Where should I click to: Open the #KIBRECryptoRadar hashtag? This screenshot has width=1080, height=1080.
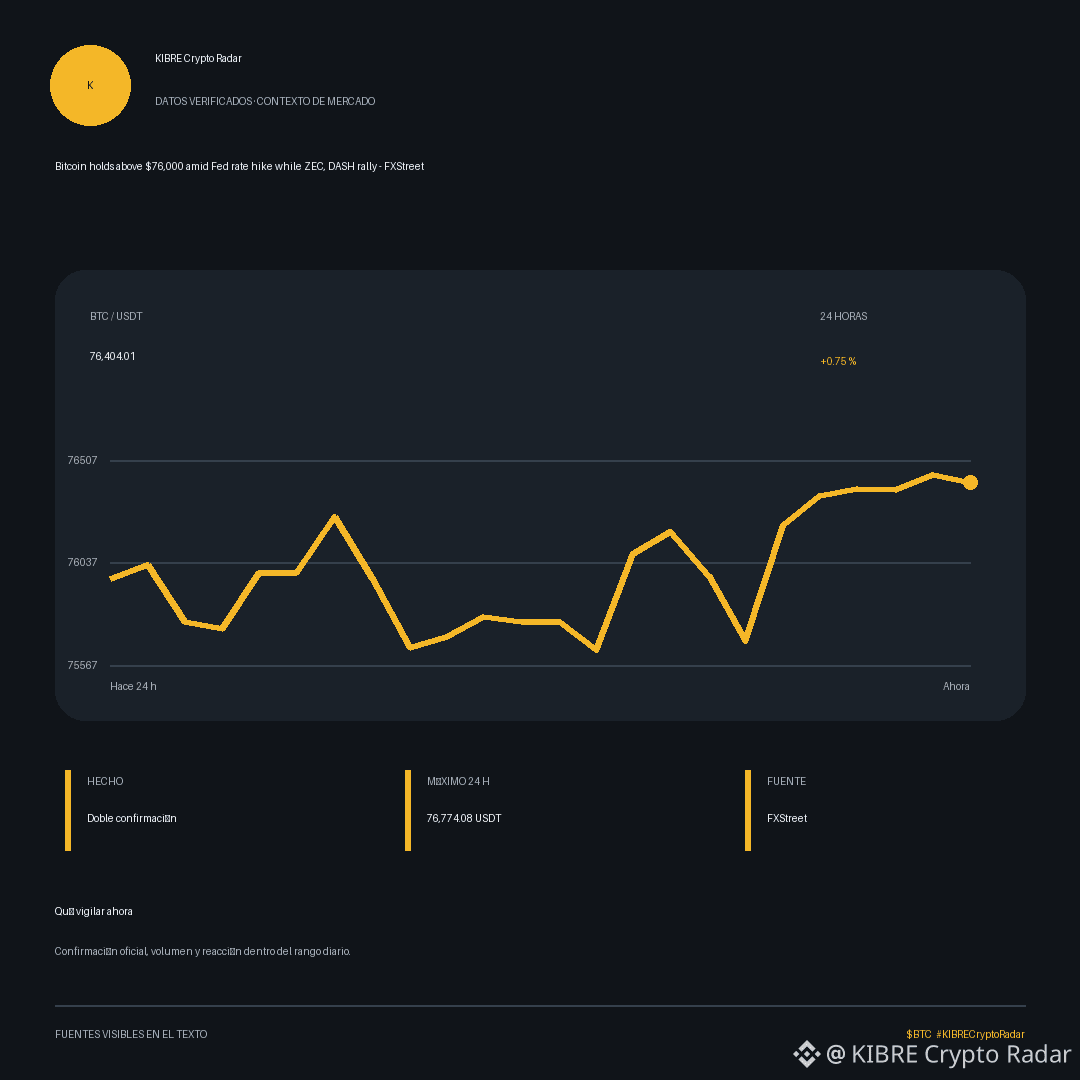coord(980,1034)
